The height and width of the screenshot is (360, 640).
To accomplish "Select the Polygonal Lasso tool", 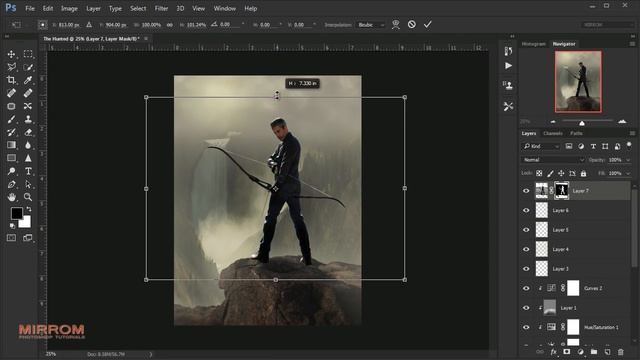I will 11,67.
